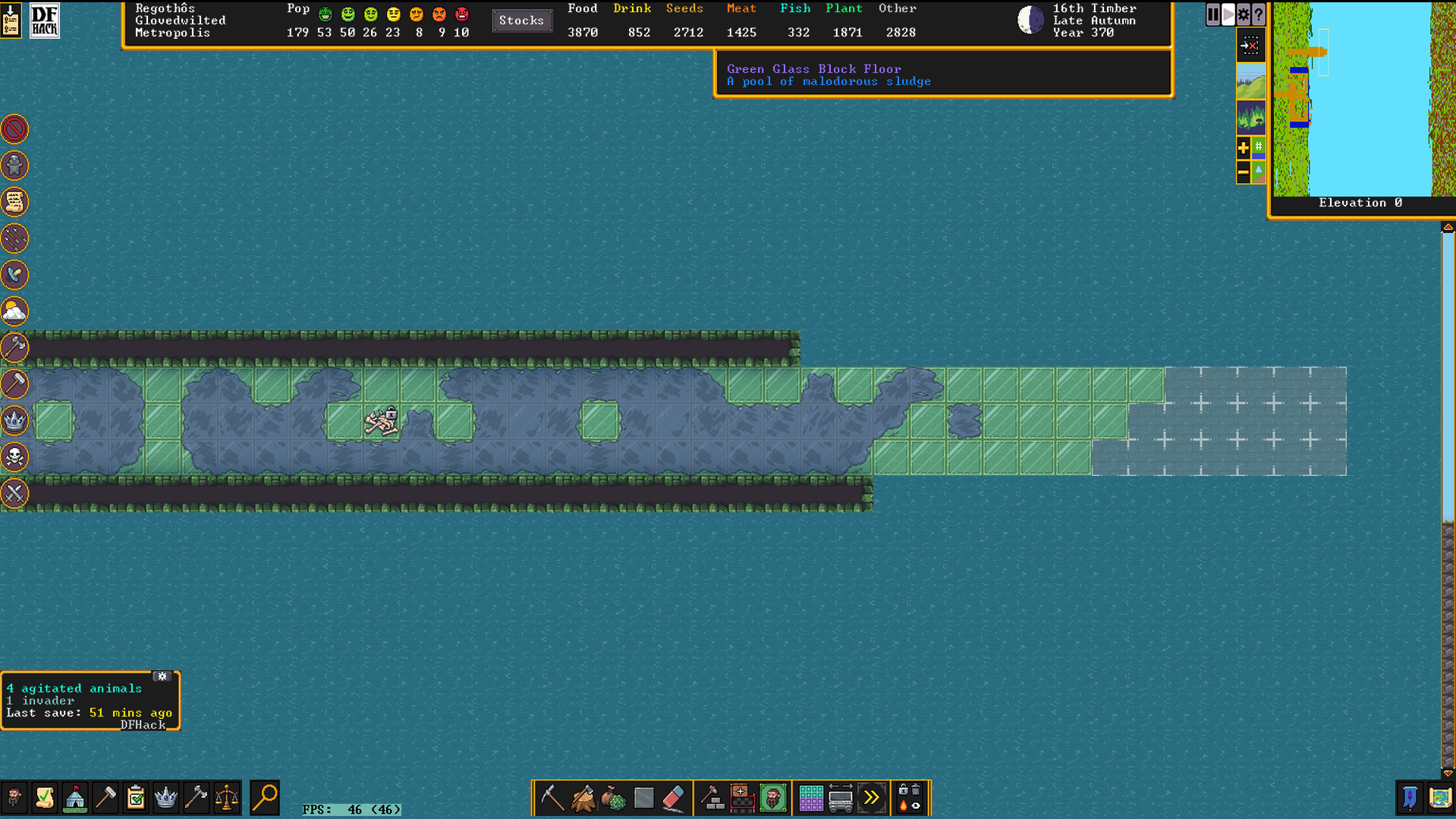Click the recenter map arrow icon
1456x819 pixels.
coord(1250,46)
